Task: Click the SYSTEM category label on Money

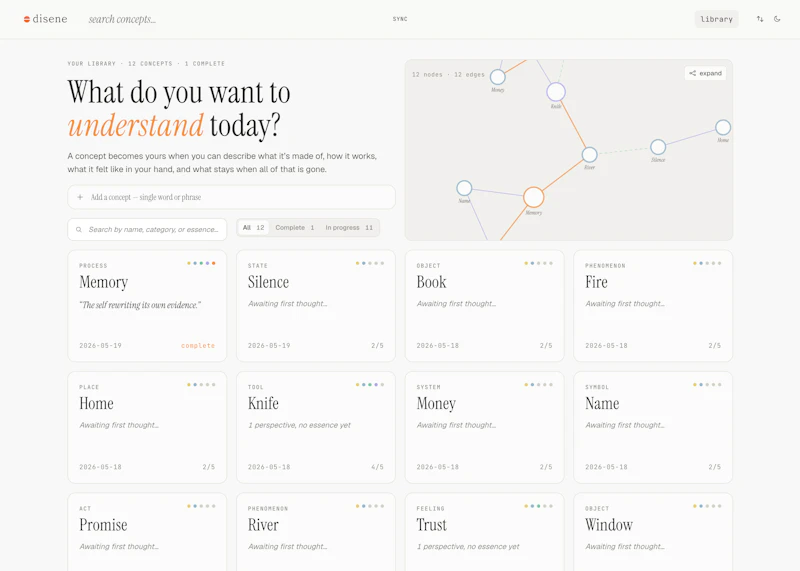Action: 429,387
